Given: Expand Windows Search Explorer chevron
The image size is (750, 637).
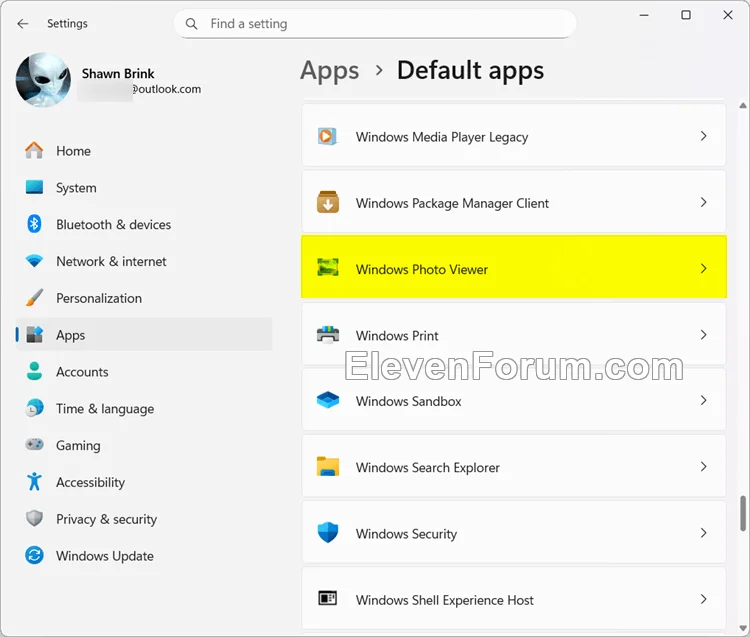Looking at the screenshot, I should click(x=704, y=467).
